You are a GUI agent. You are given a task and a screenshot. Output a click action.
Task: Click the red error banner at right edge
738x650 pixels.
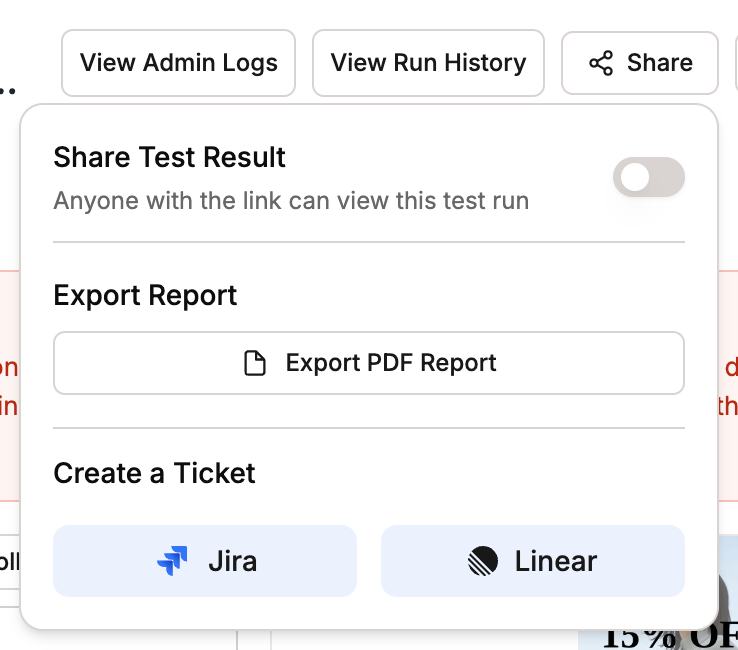[728, 386]
